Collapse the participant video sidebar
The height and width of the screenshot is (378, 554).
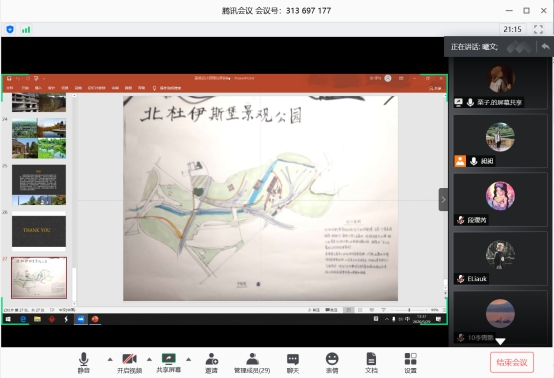[x=443, y=200]
